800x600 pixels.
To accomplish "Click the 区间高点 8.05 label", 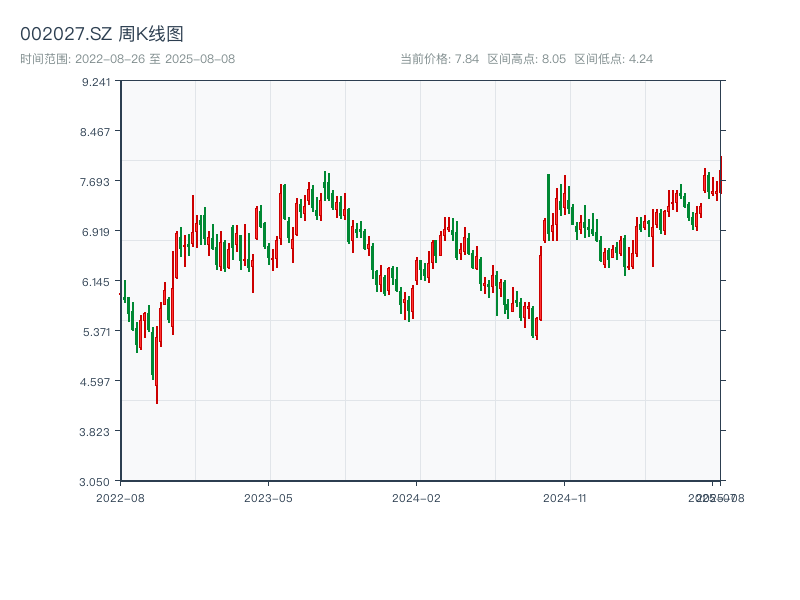I will coord(527,59).
